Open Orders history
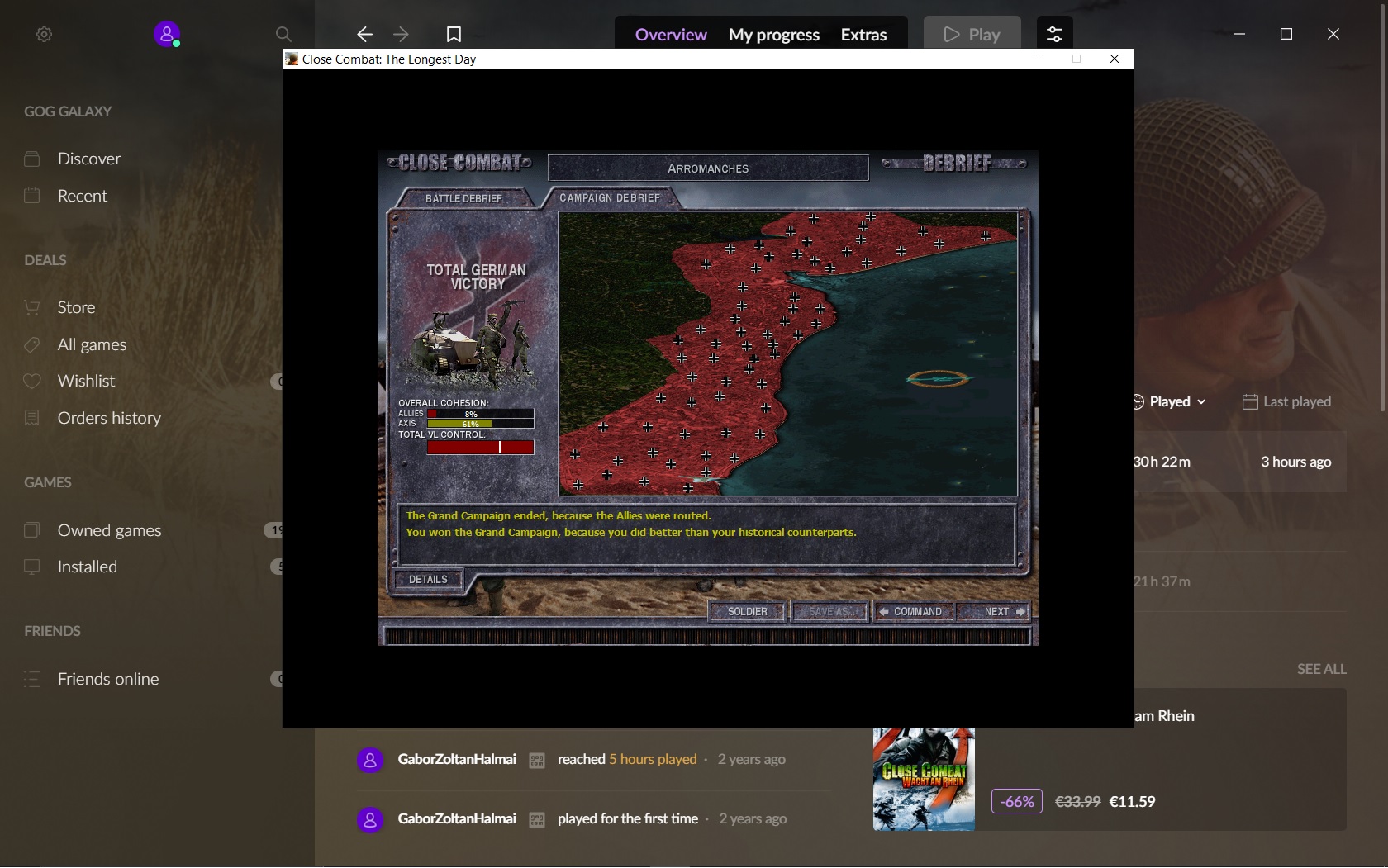 point(109,418)
